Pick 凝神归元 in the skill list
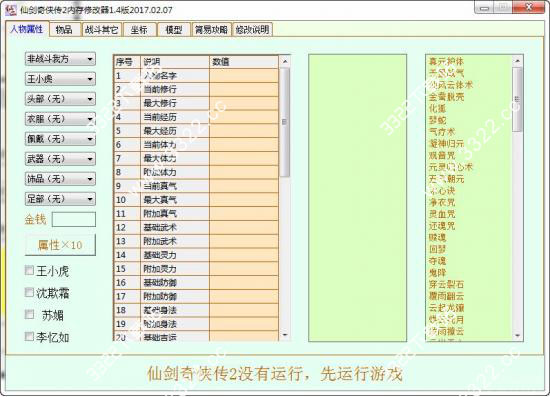550x397 pixels. [x=446, y=143]
